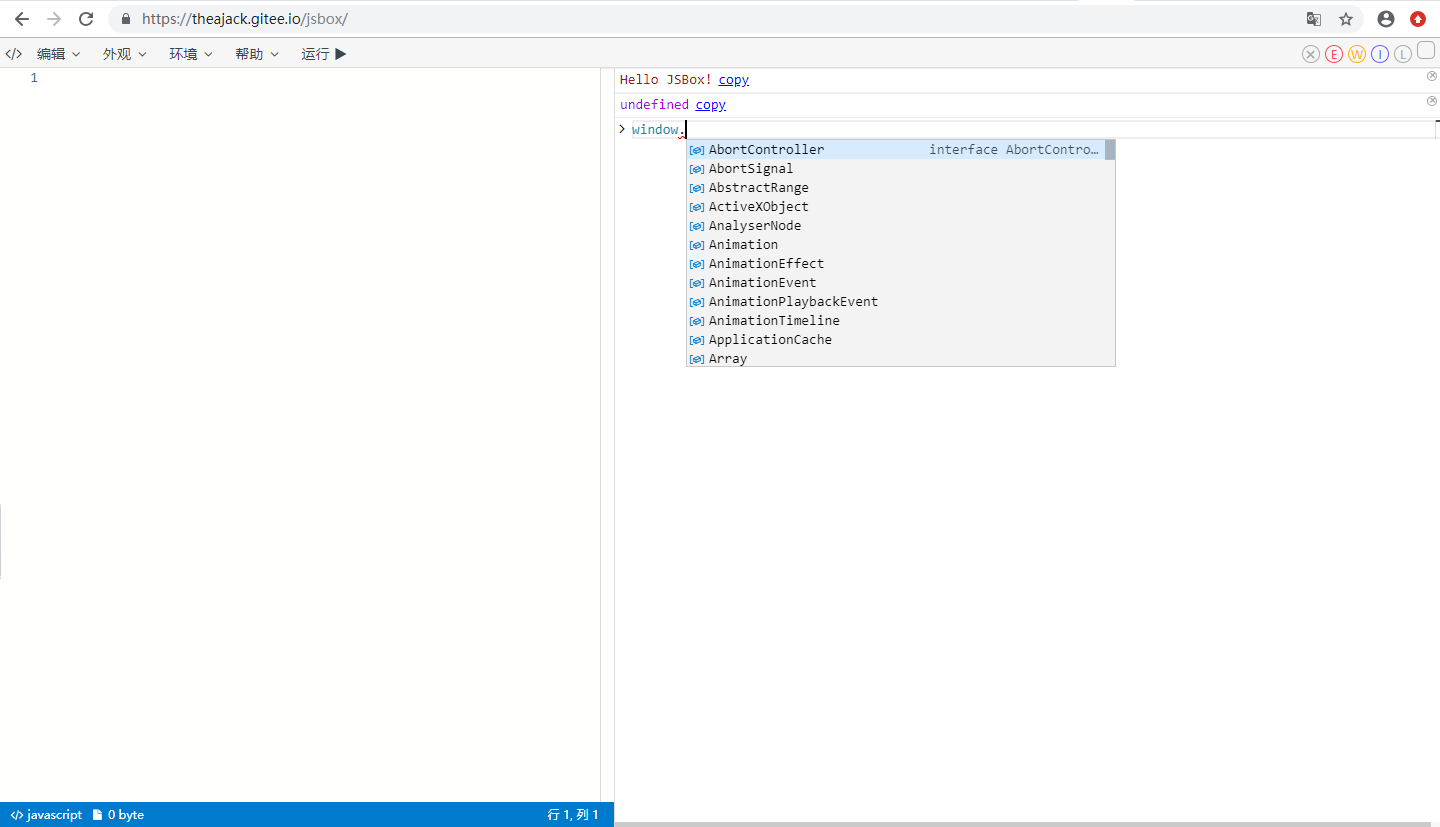Click the suggestion list scrollbar thumb
The height and width of the screenshot is (827, 1440).
(x=1110, y=150)
